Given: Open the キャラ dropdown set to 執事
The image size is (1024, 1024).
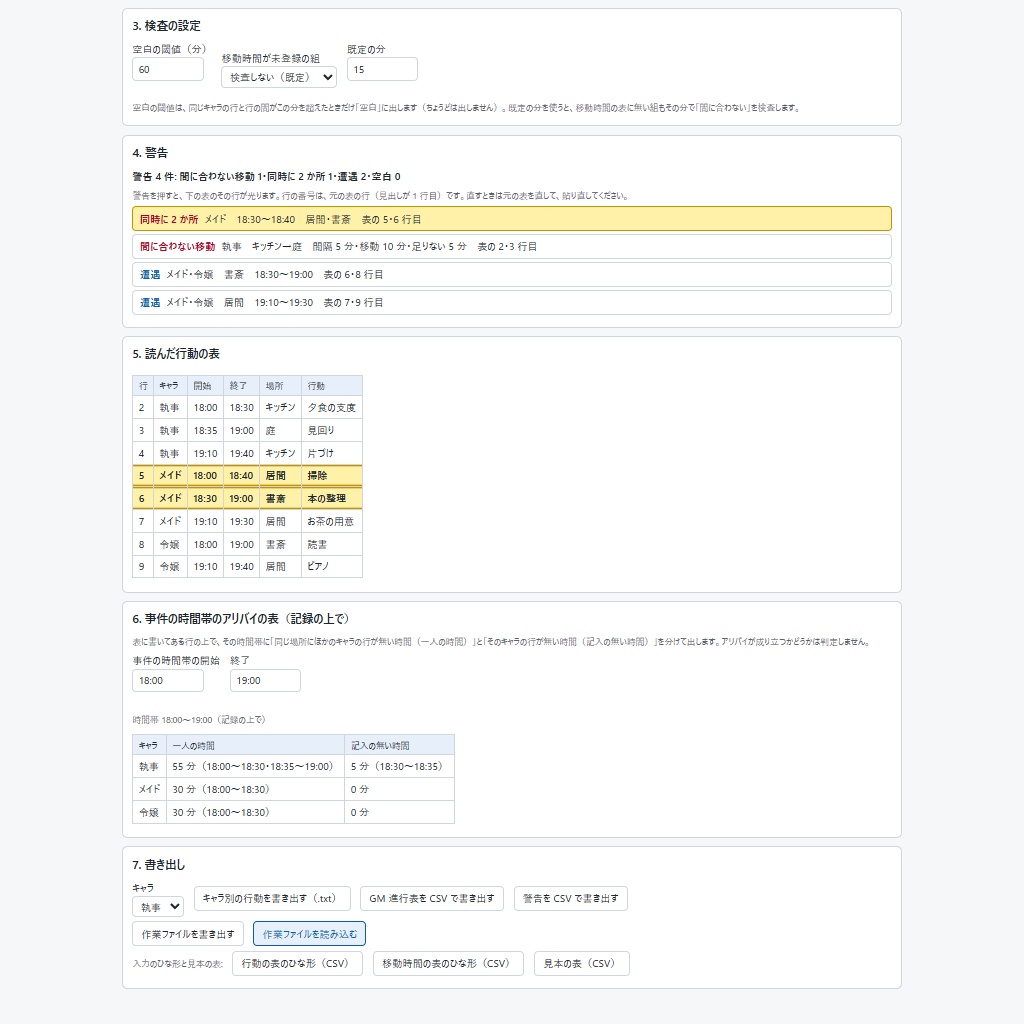Looking at the screenshot, I should pyautogui.click(x=158, y=907).
